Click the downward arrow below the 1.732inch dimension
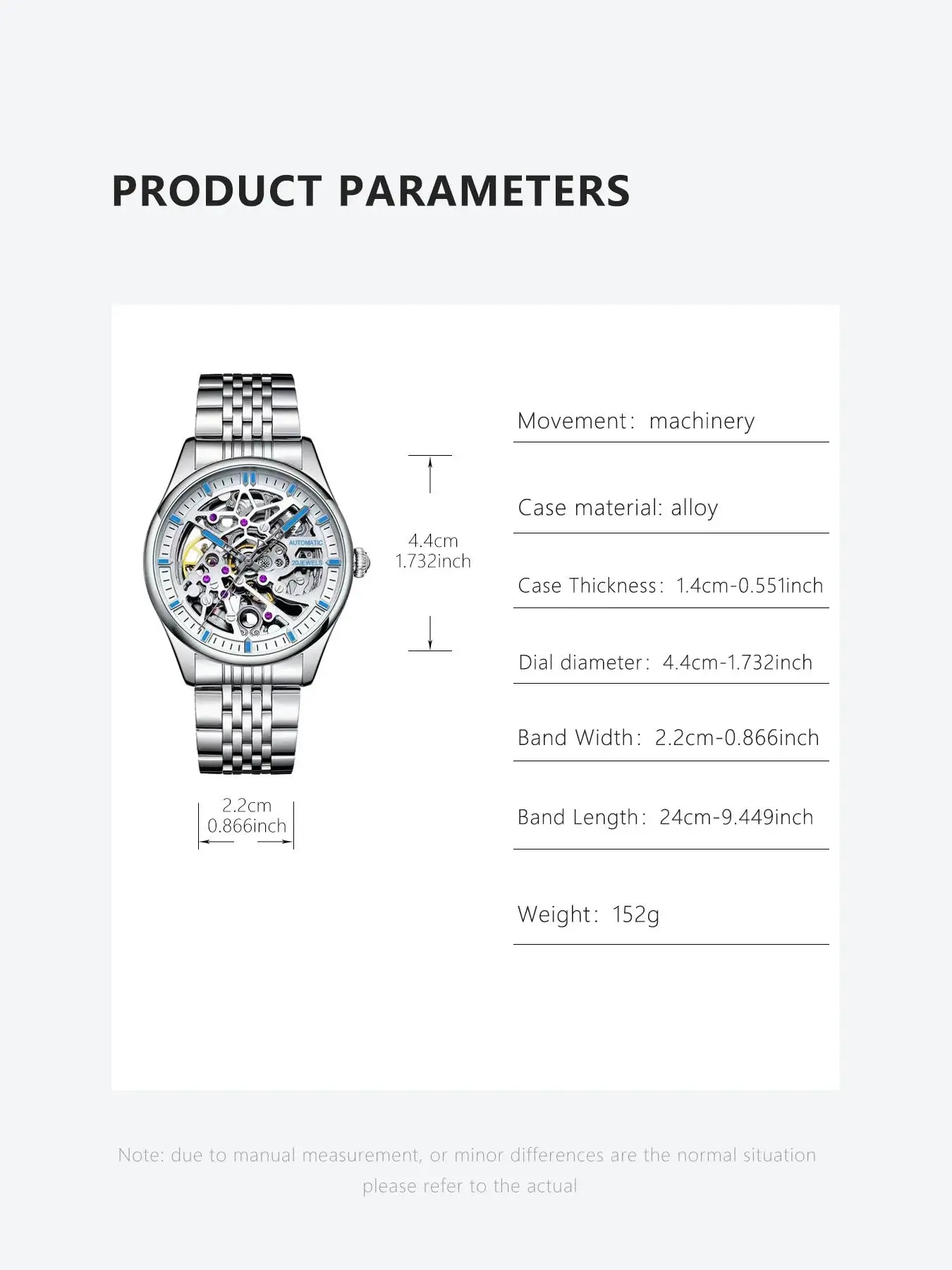 point(430,633)
